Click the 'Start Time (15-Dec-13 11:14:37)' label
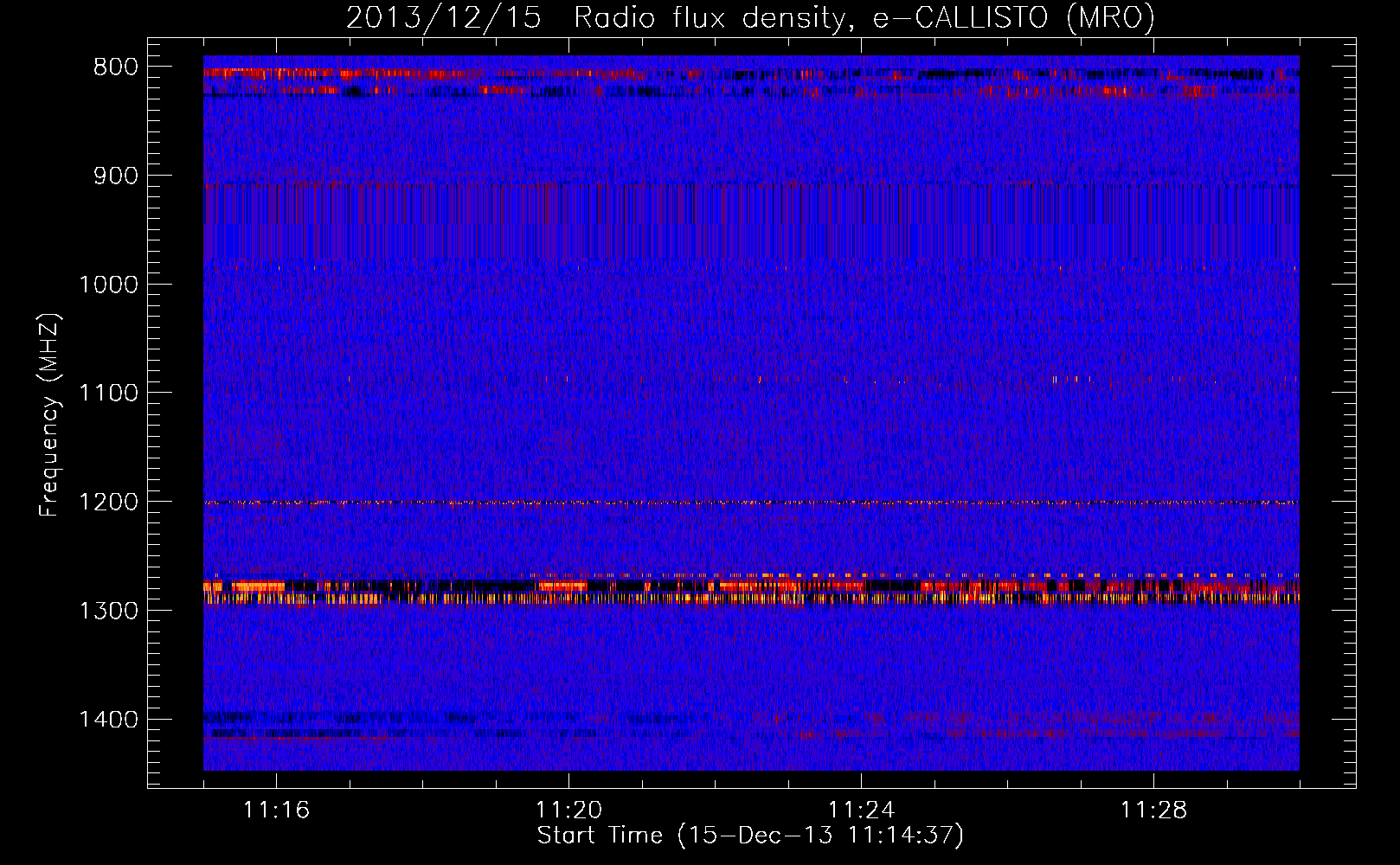1400x865 pixels. [x=750, y=836]
